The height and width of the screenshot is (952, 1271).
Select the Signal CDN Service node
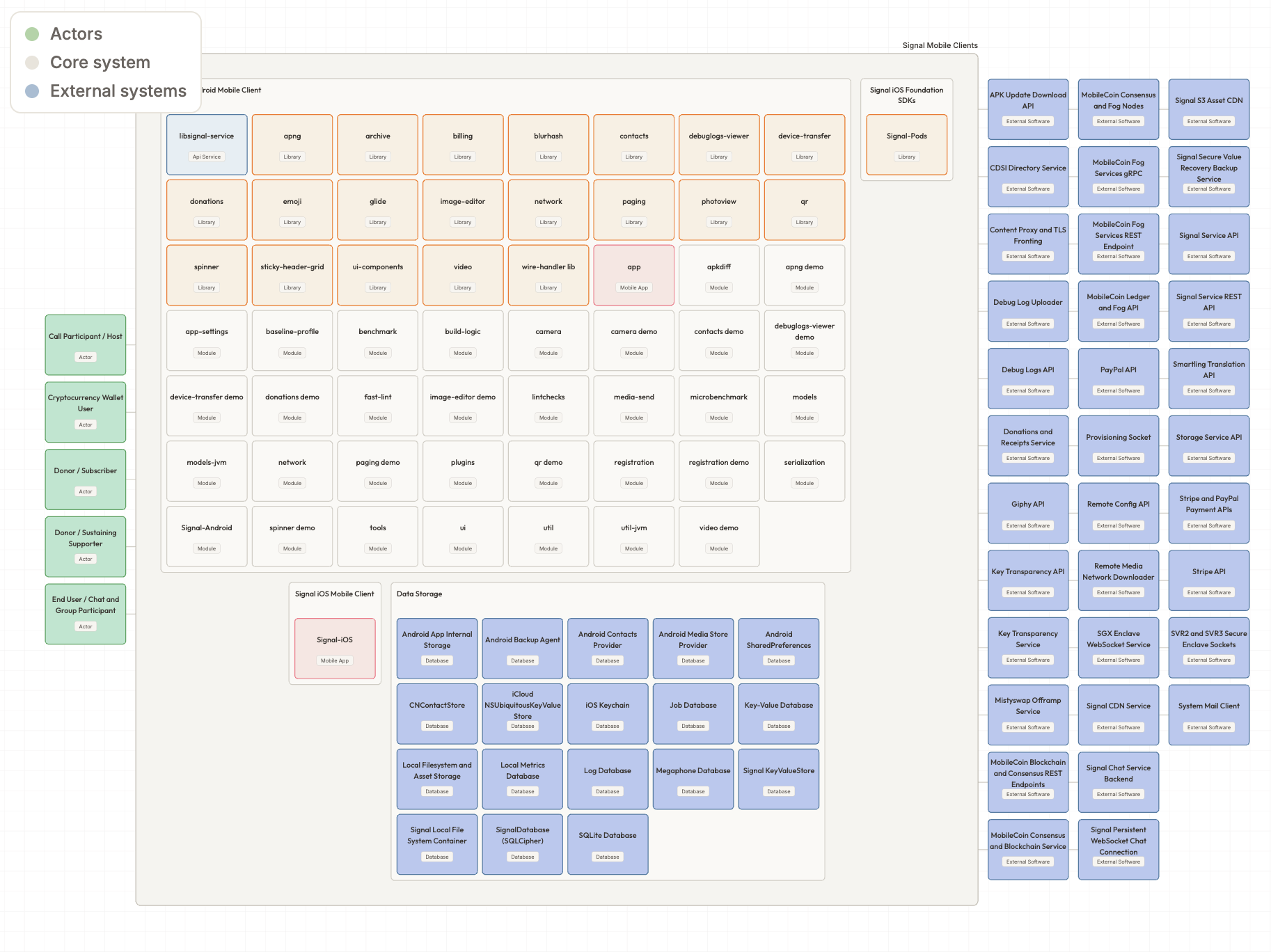tap(1119, 715)
